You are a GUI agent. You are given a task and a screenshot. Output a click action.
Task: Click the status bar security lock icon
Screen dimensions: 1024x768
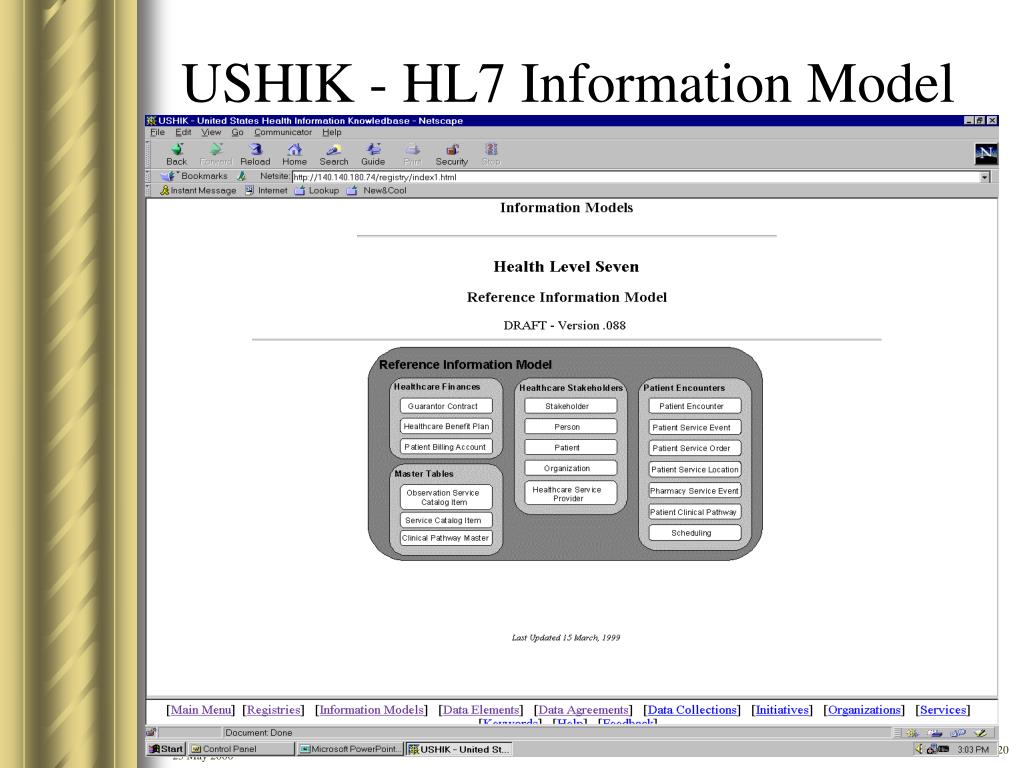[151, 733]
